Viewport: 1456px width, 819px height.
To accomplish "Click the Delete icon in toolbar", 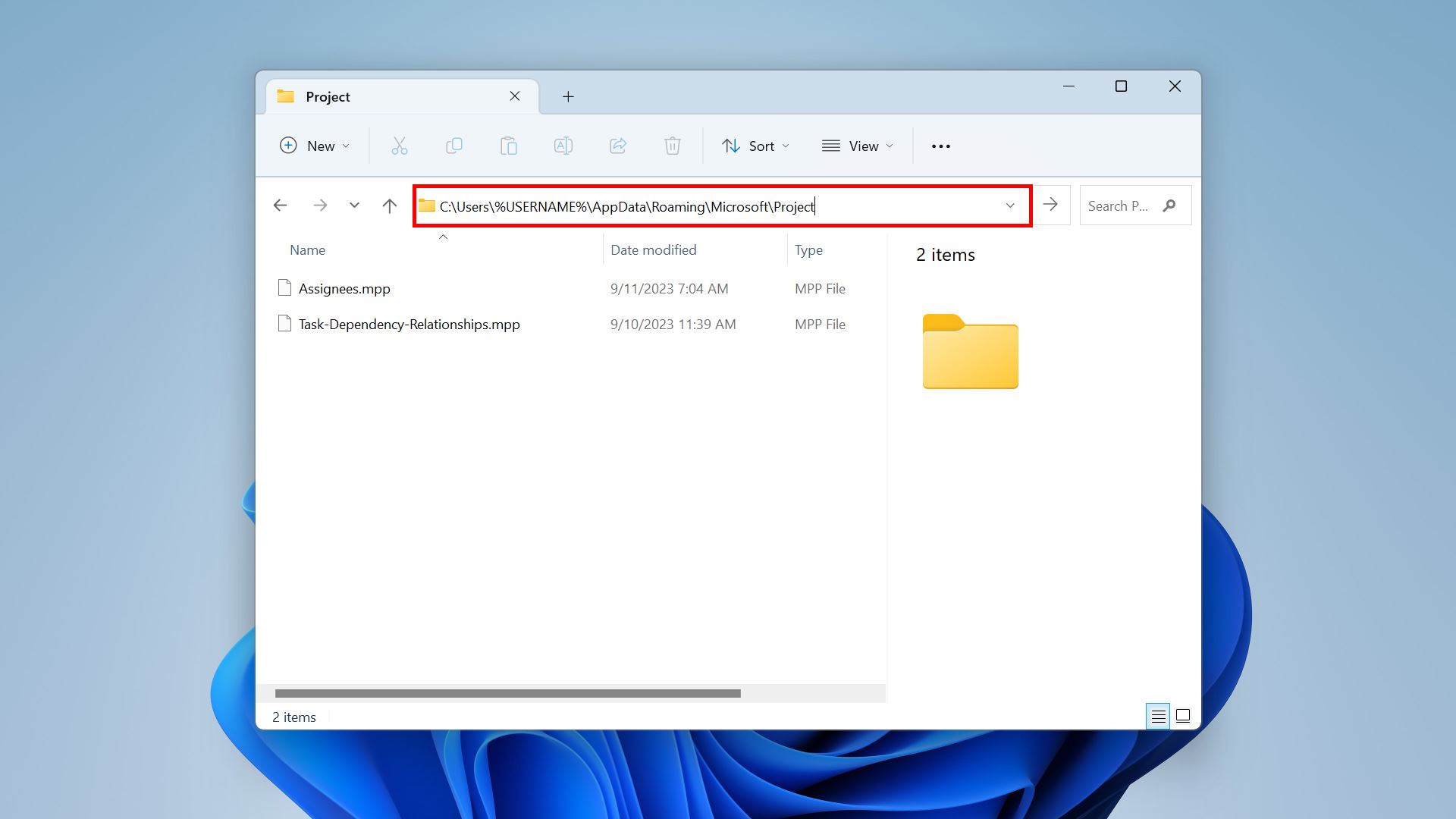I will 672,146.
